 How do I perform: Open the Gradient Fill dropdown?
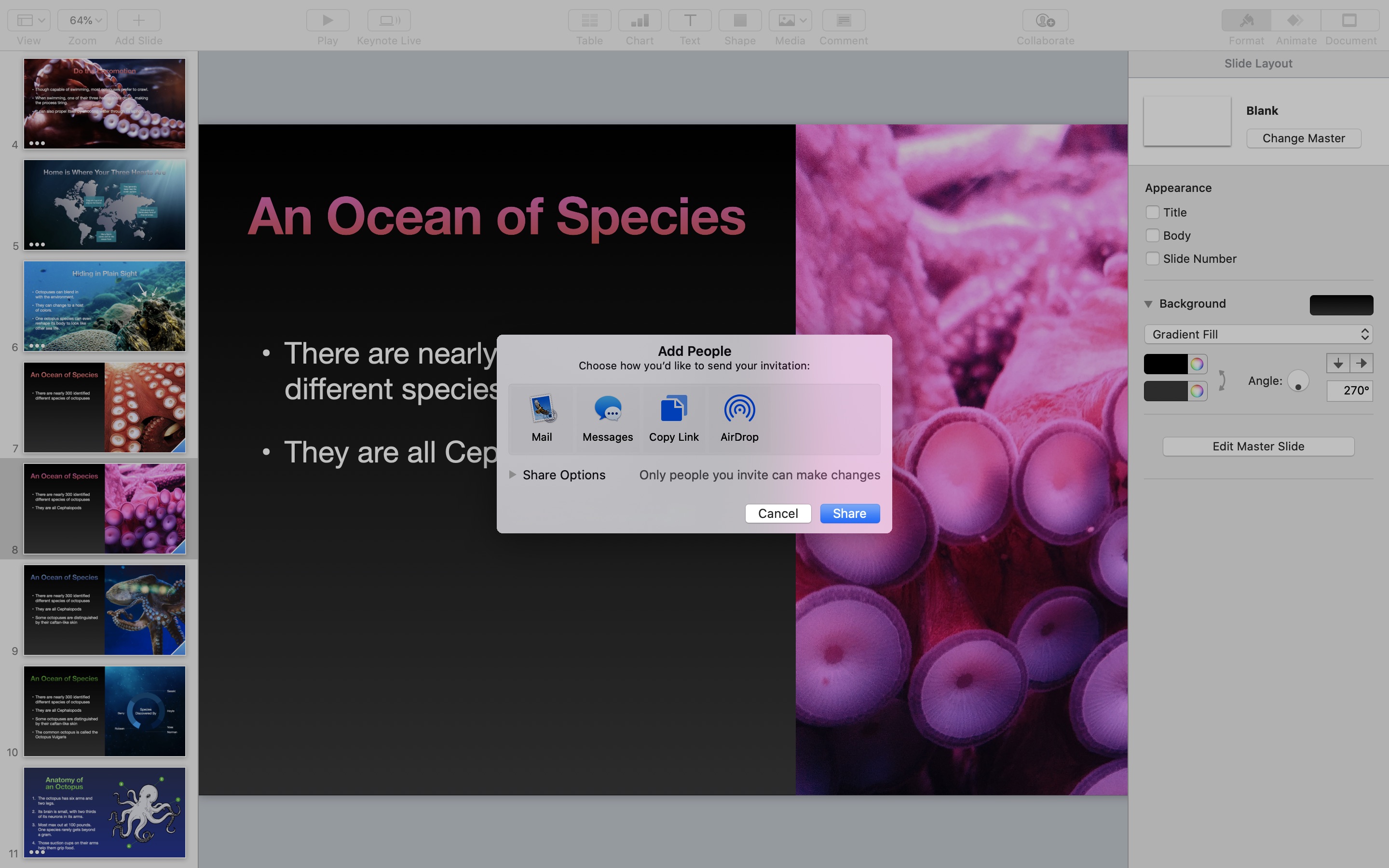pyautogui.click(x=1258, y=334)
